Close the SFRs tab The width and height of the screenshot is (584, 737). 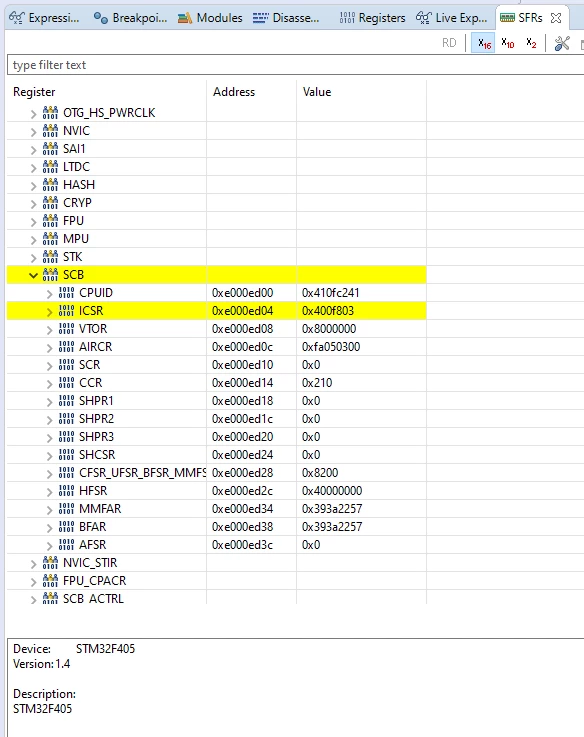(x=556, y=18)
